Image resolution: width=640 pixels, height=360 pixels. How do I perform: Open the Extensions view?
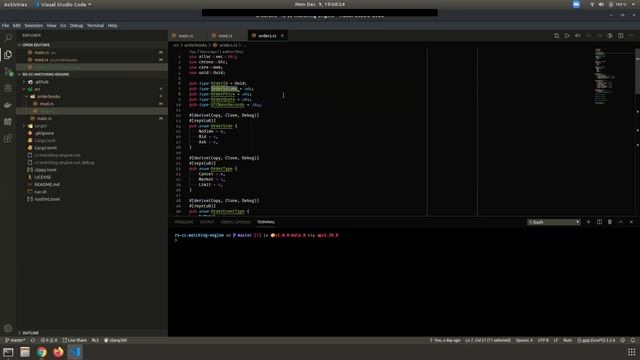pyautogui.click(x=8, y=138)
